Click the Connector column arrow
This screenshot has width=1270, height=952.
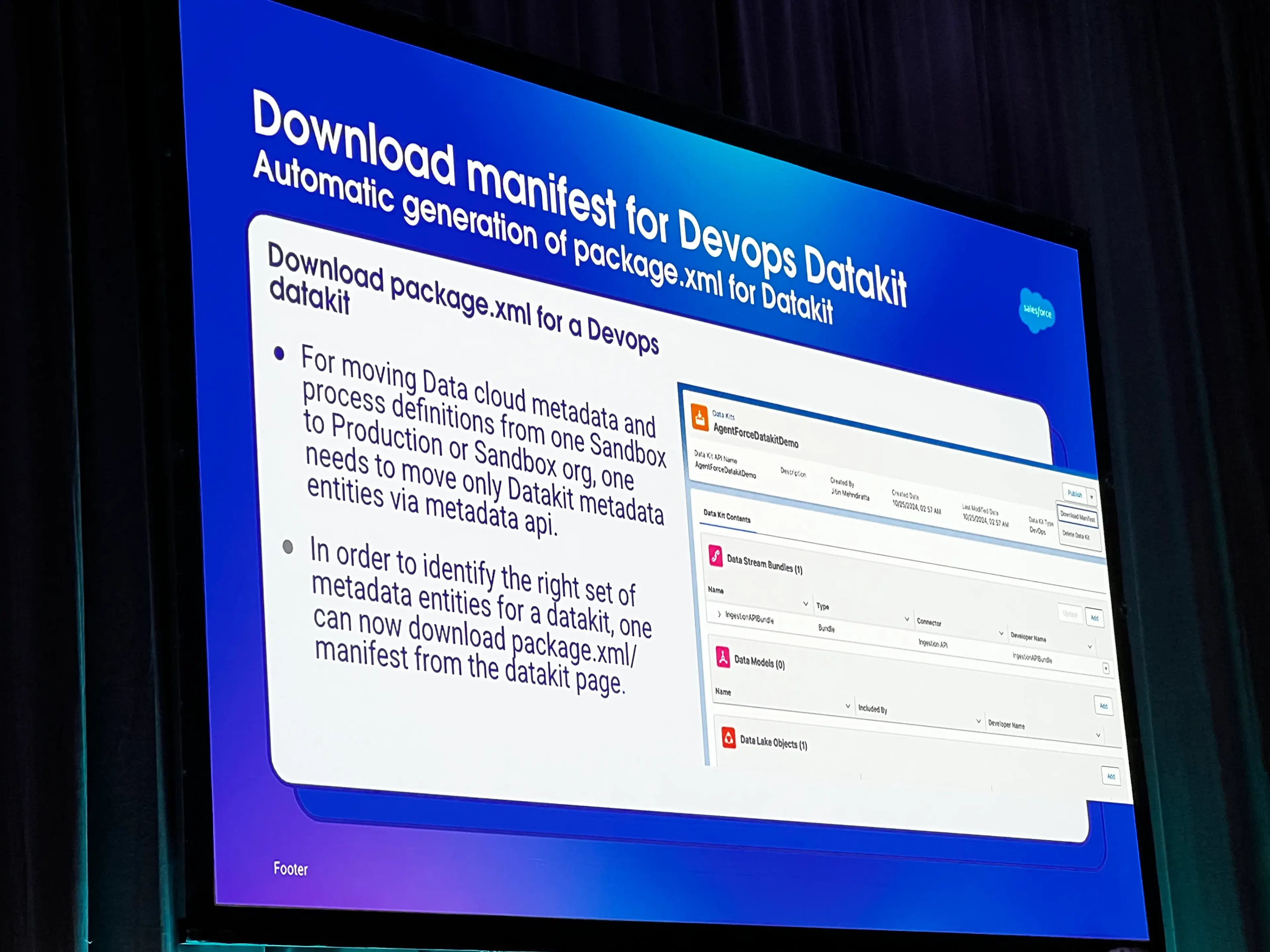(x=1001, y=634)
